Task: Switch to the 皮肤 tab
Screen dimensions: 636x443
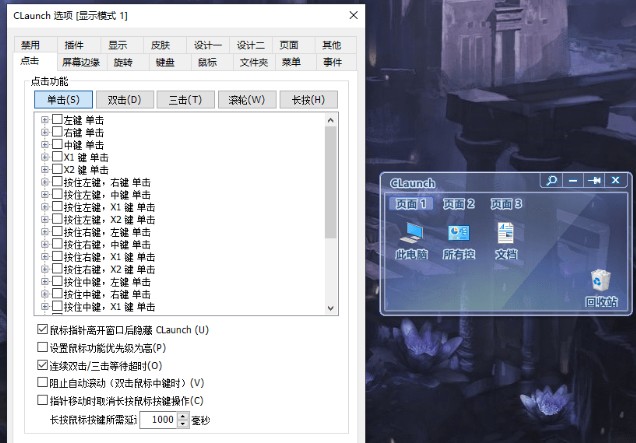Action: [x=160, y=45]
